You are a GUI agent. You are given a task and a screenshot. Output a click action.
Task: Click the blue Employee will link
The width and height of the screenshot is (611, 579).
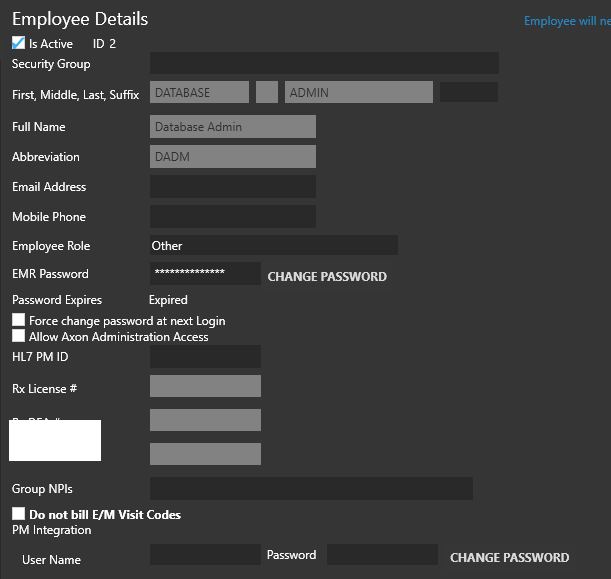(x=566, y=21)
